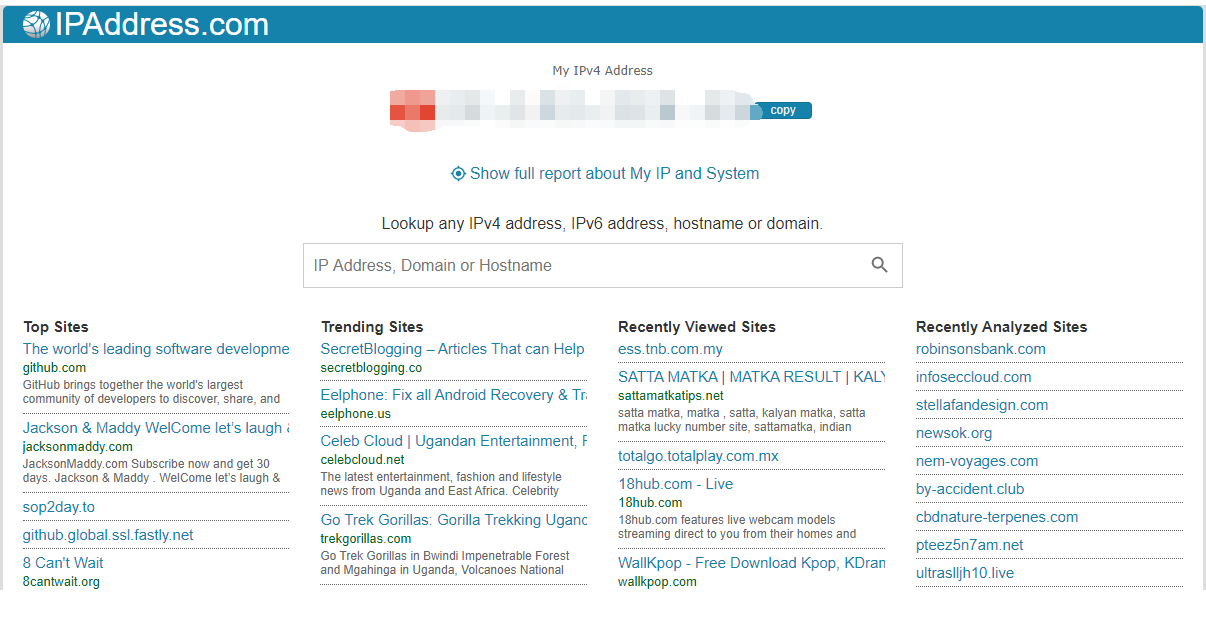1206x640 pixels.
Task: Open by-accident.club link
Action: tap(970, 489)
